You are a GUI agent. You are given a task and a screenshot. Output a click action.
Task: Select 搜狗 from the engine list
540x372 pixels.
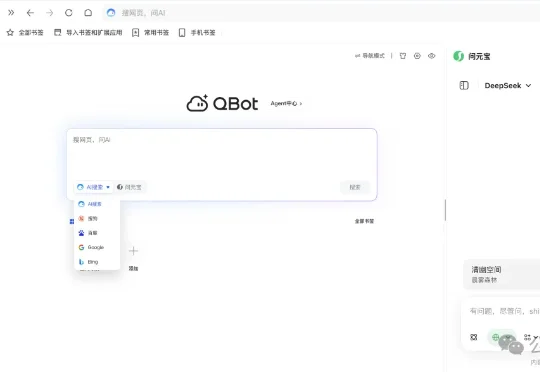(x=97, y=218)
